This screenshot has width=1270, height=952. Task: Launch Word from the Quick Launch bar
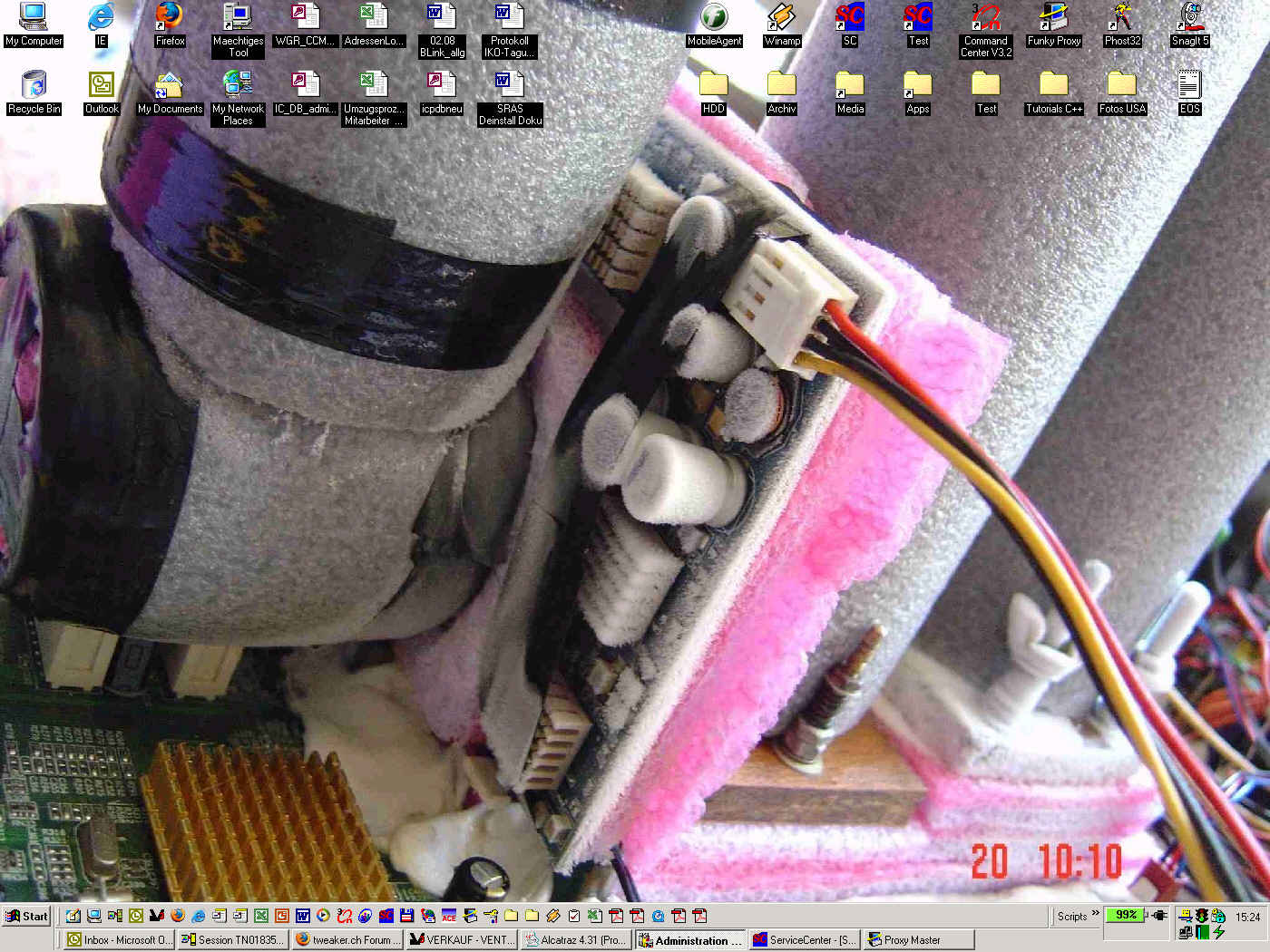(x=303, y=916)
